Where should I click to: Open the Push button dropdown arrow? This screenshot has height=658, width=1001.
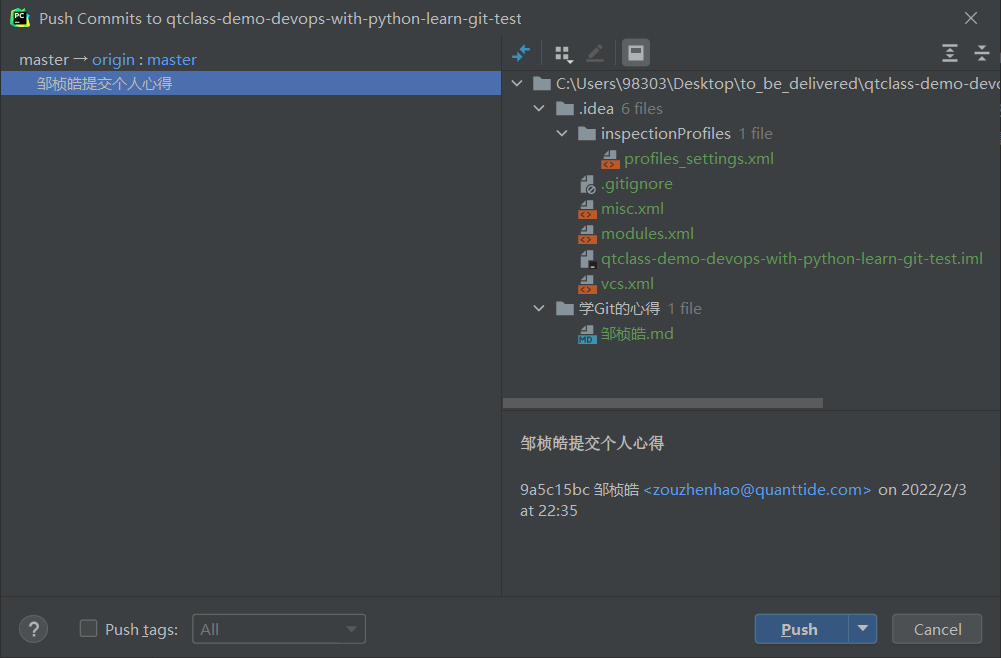[862, 629]
